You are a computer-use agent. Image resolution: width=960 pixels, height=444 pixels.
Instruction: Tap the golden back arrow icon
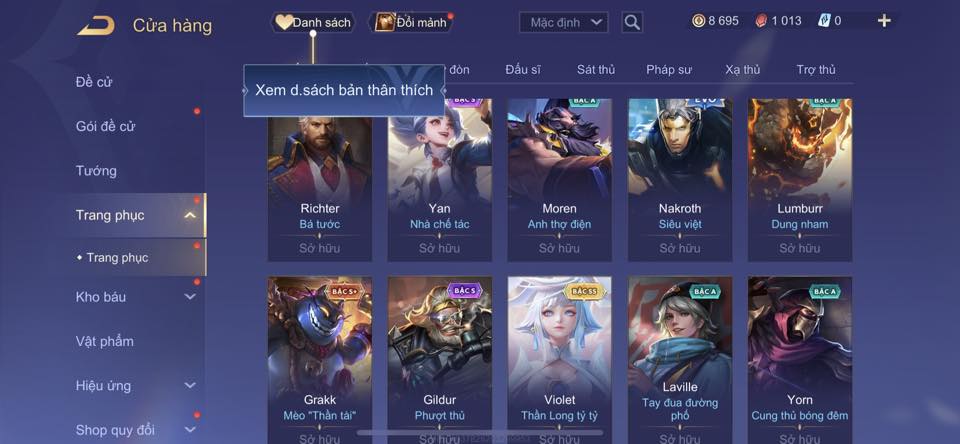click(x=96, y=26)
